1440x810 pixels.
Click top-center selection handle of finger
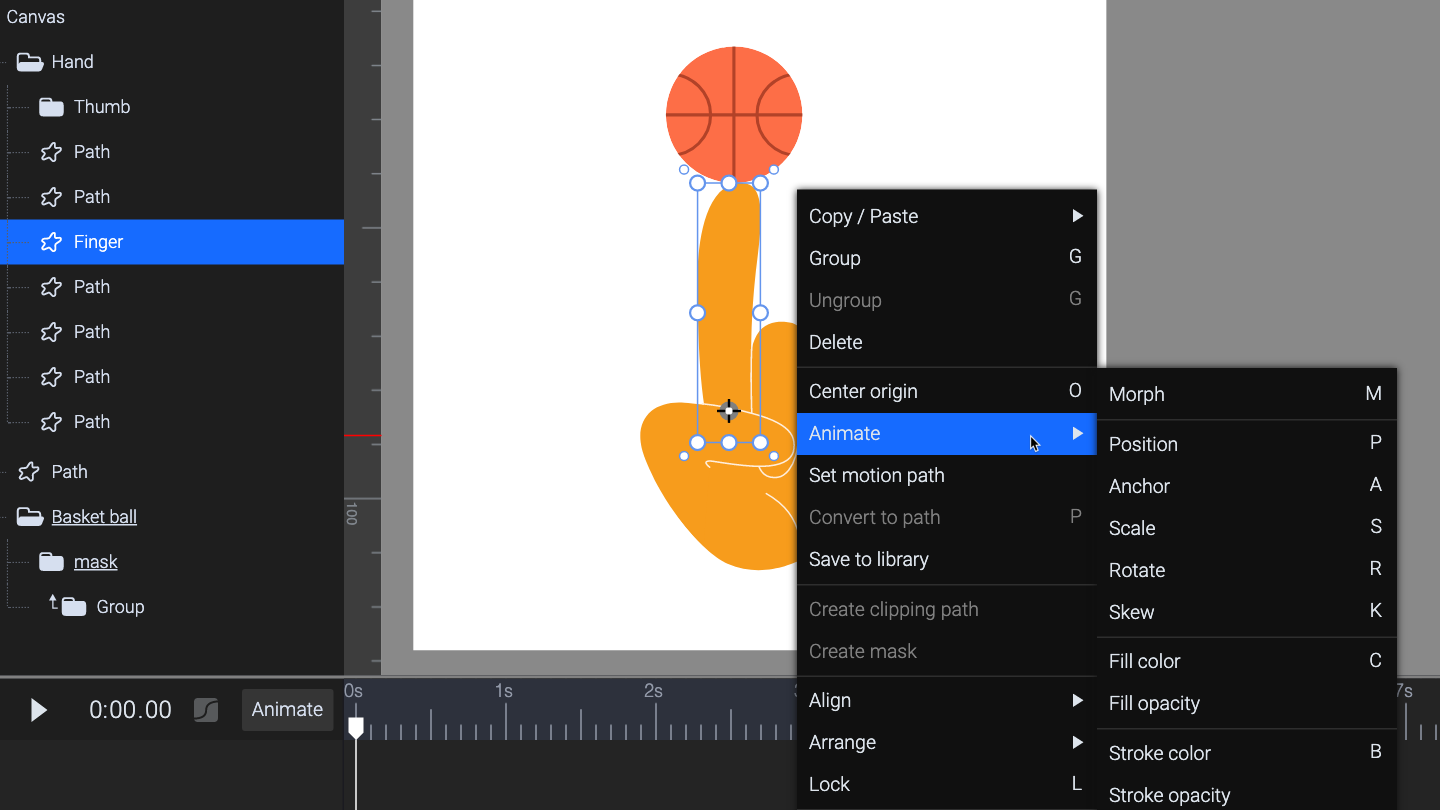729,183
